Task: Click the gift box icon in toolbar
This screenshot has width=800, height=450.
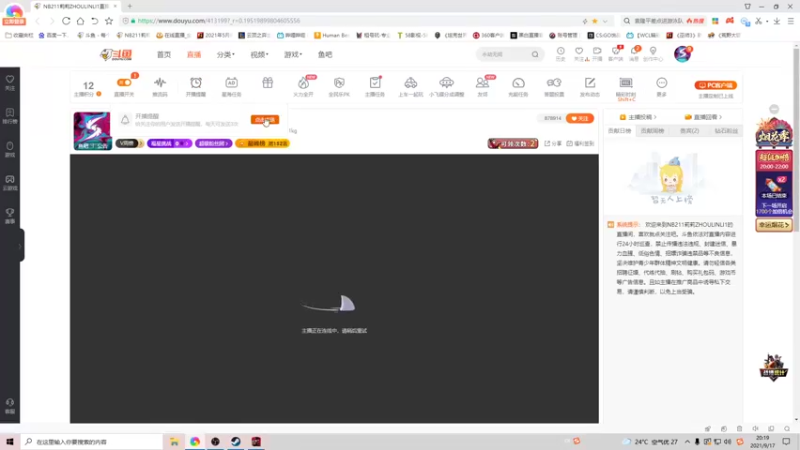Action: point(267,83)
